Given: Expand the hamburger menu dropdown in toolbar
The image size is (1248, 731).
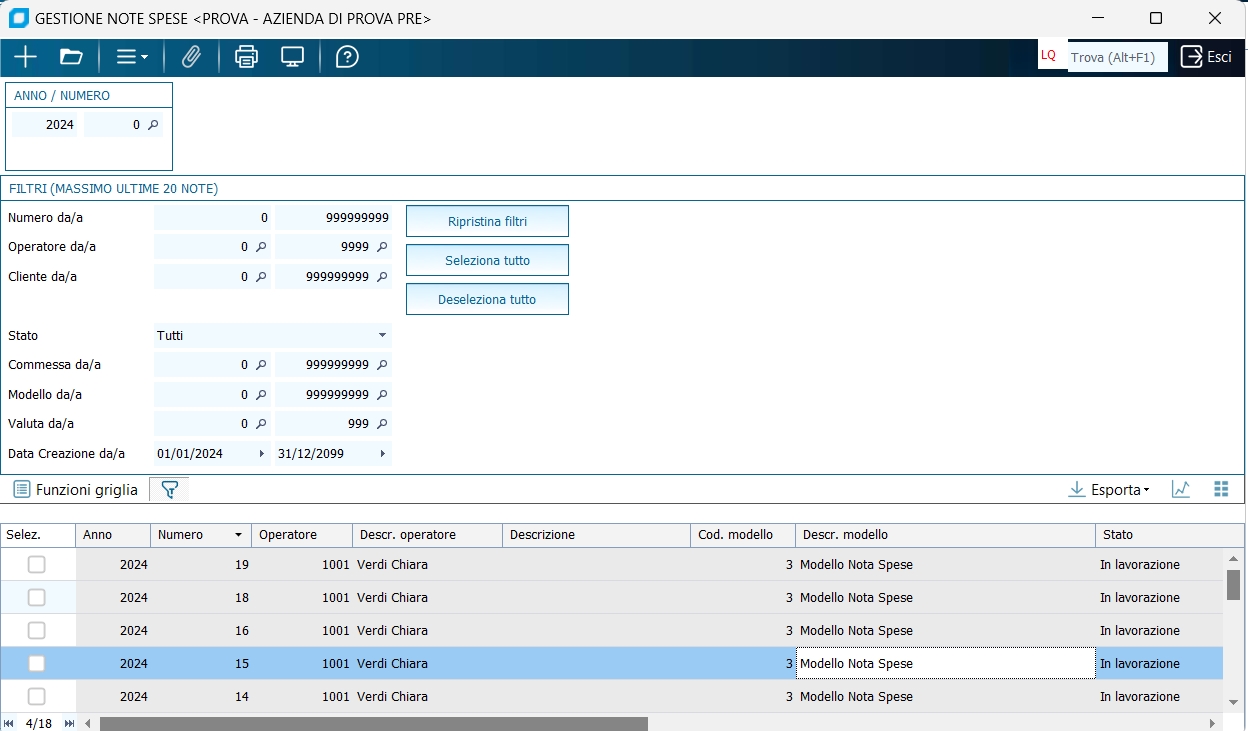Looking at the screenshot, I should coord(132,57).
